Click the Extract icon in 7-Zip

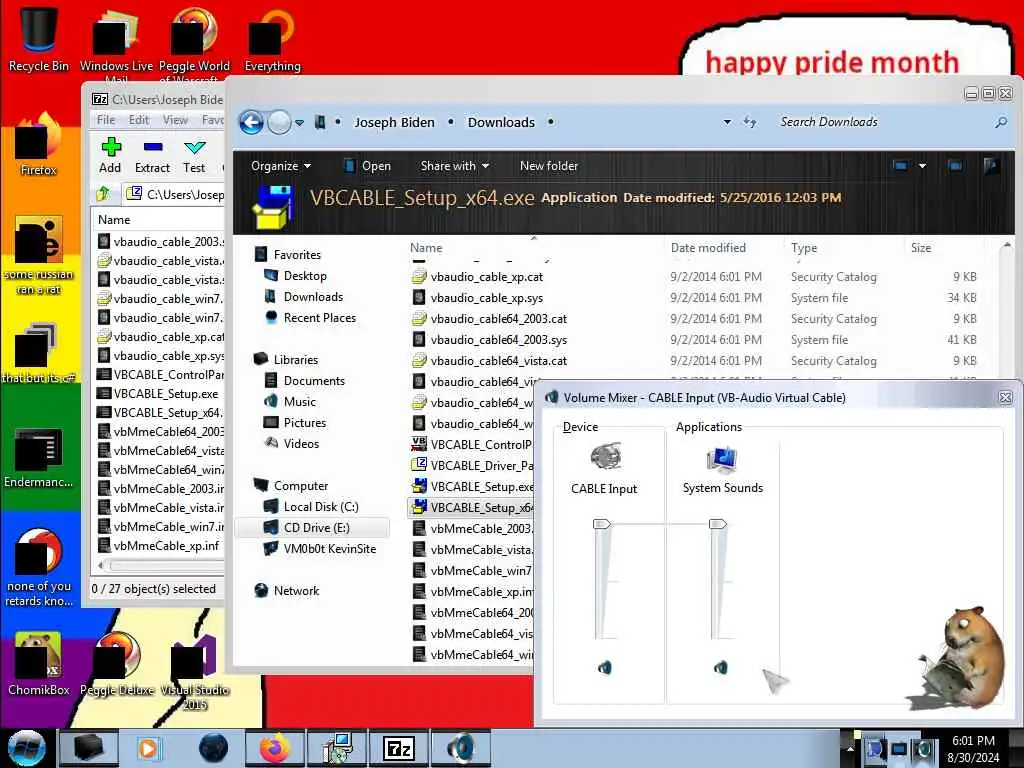(152, 148)
